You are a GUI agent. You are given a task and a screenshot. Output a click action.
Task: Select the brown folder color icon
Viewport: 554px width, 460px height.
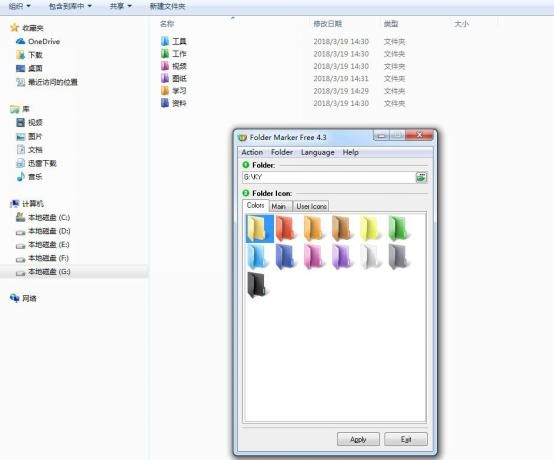(342, 229)
